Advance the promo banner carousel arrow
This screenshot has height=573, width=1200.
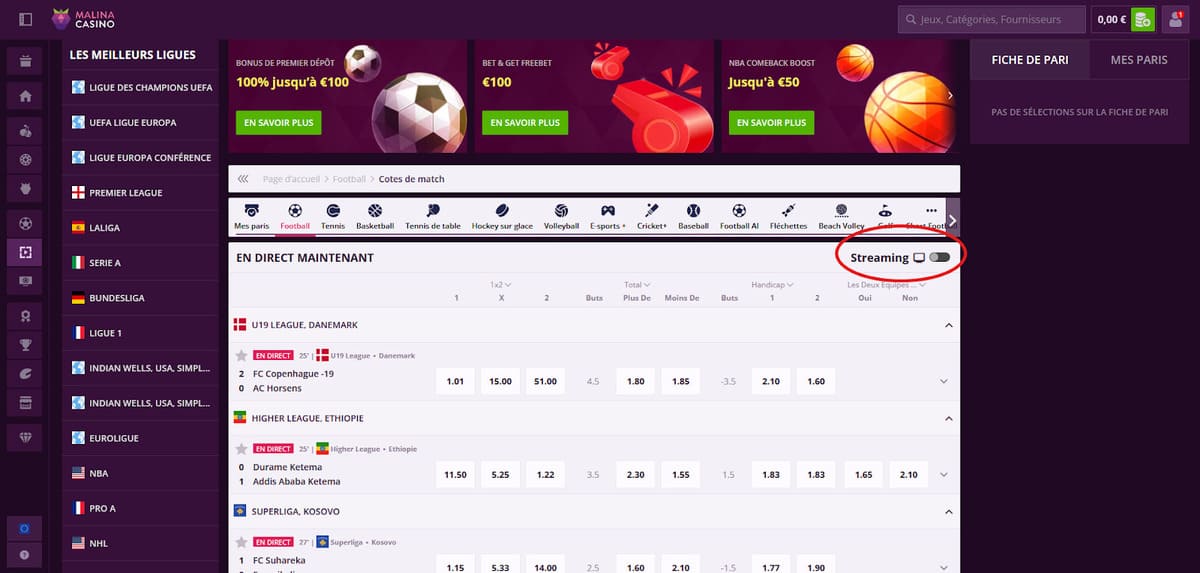(x=950, y=95)
